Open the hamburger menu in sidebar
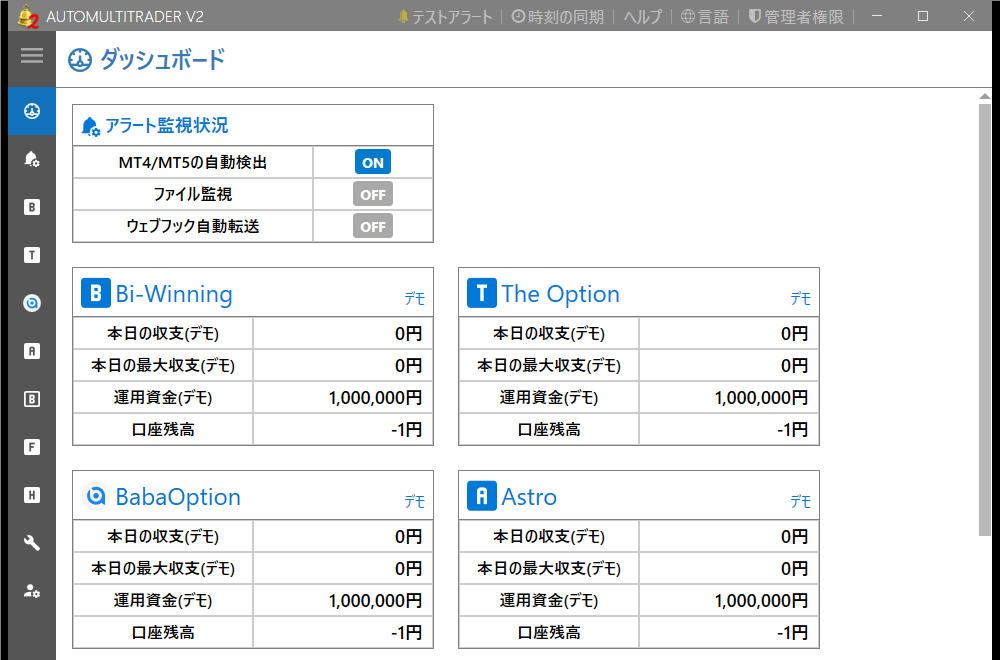The image size is (1000, 660). point(32,56)
